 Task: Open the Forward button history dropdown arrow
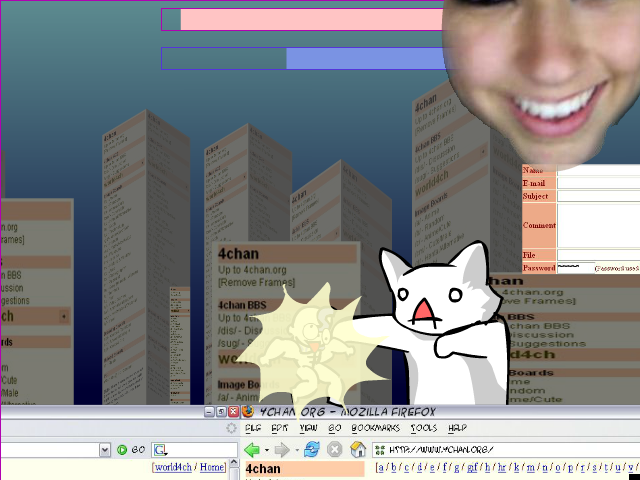pyautogui.click(x=297, y=450)
